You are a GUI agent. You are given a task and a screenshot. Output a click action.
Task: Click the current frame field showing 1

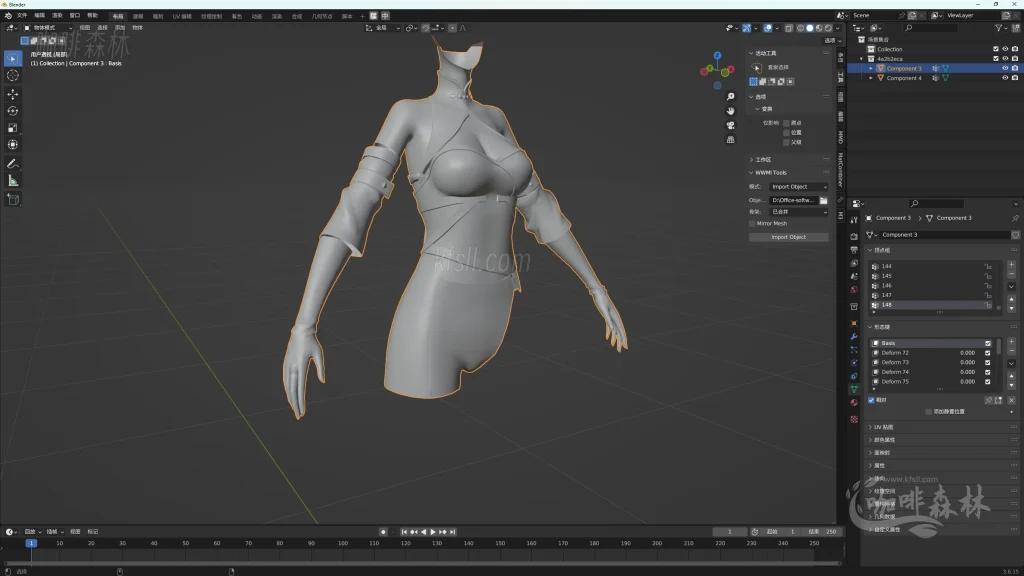[x=729, y=532]
